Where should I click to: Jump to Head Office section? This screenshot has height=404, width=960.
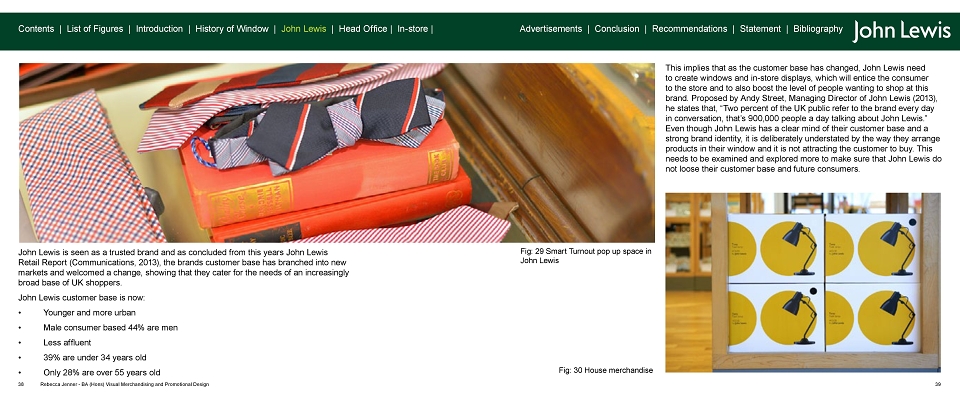(362, 29)
